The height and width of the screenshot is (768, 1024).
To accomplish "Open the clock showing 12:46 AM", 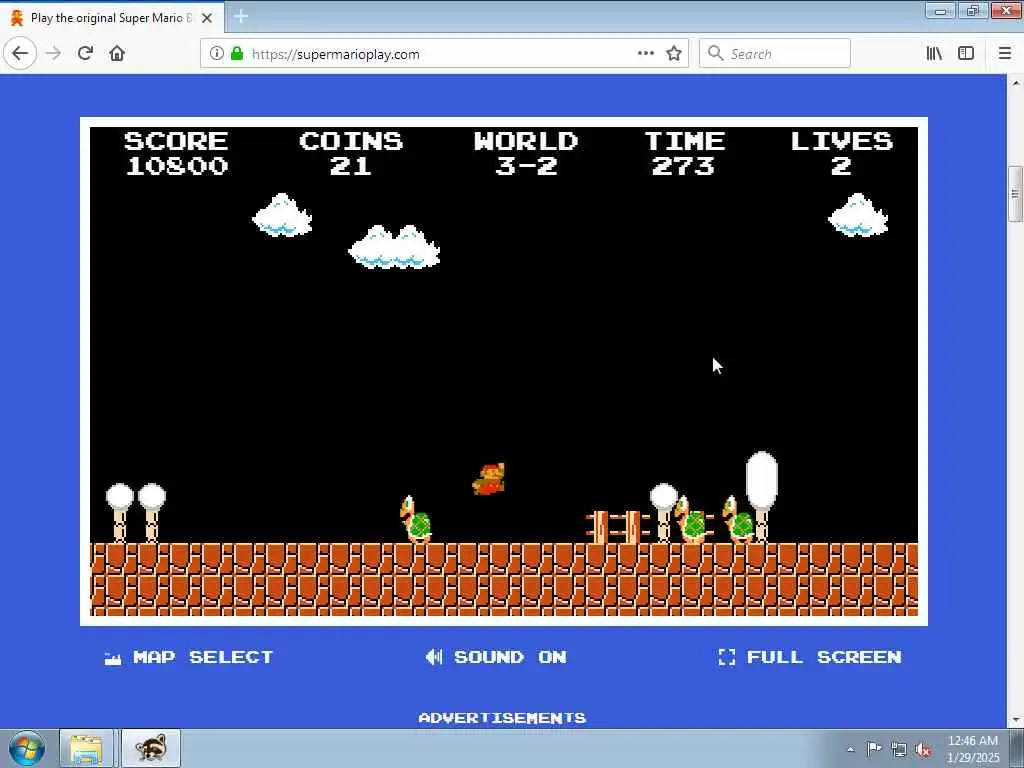I will pos(973,748).
